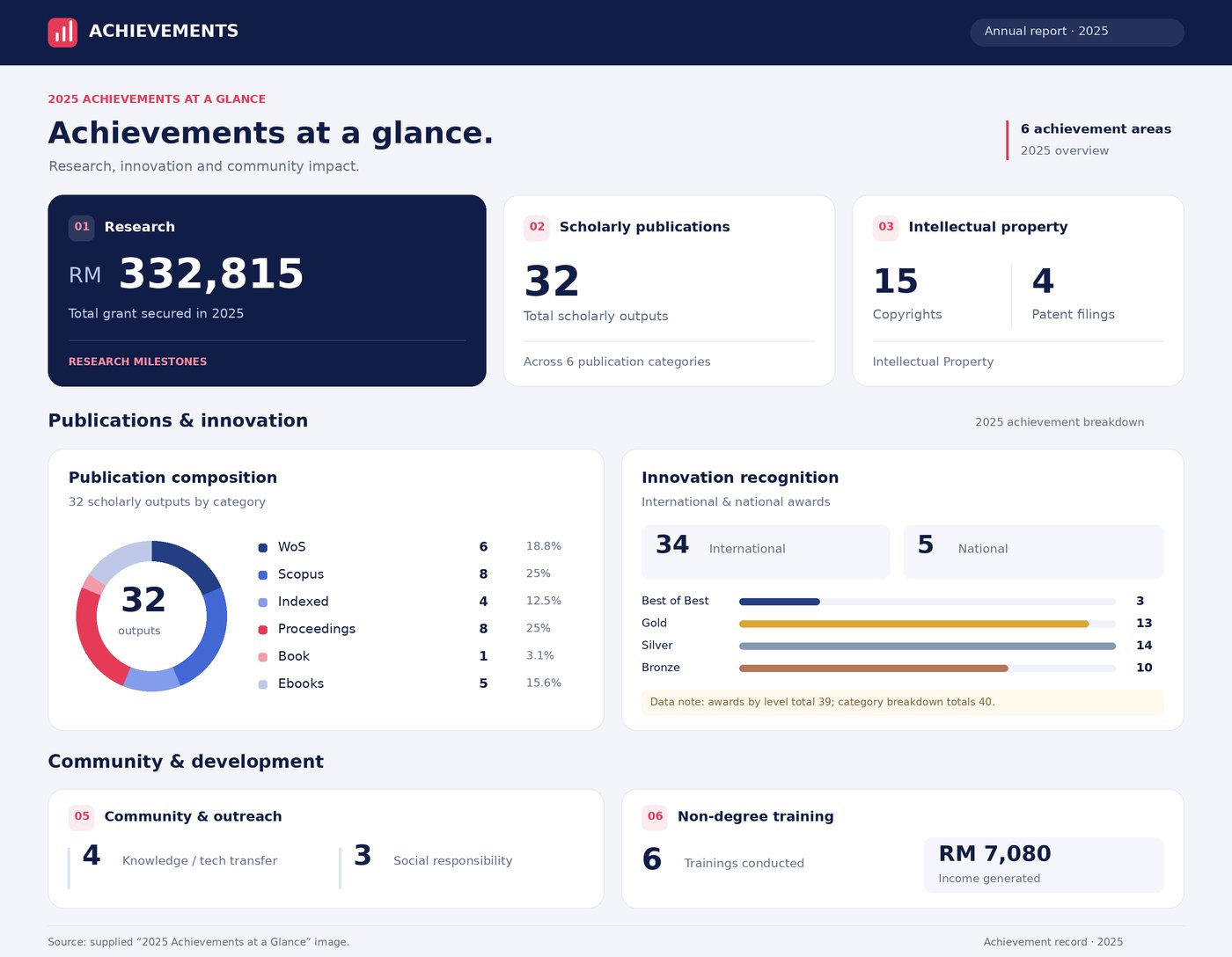The height and width of the screenshot is (957, 1232).
Task: Click the WoS legend color swatch
Action: click(262, 547)
